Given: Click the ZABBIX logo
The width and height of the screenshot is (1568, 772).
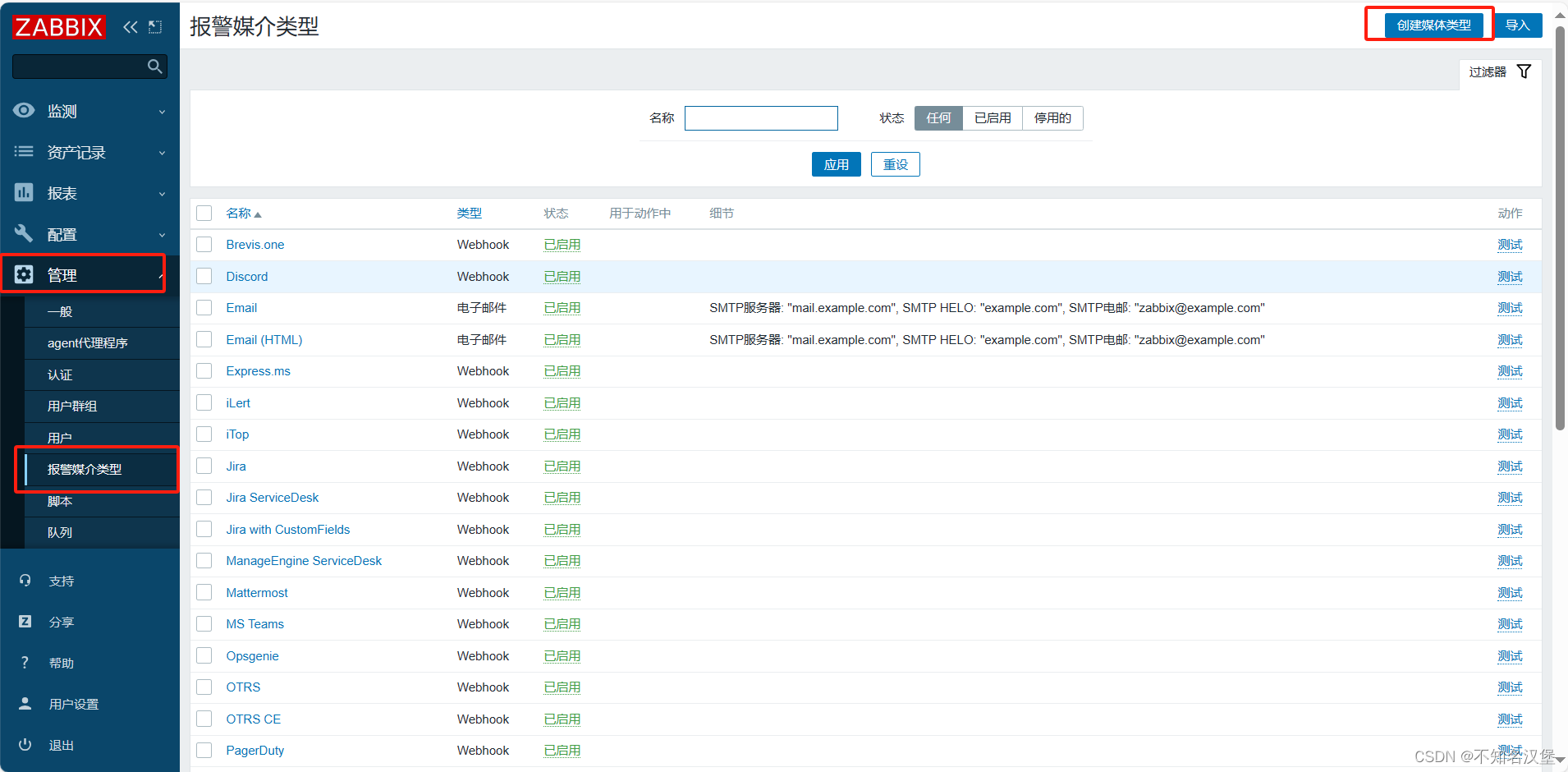Looking at the screenshot, I should (59, 27).
